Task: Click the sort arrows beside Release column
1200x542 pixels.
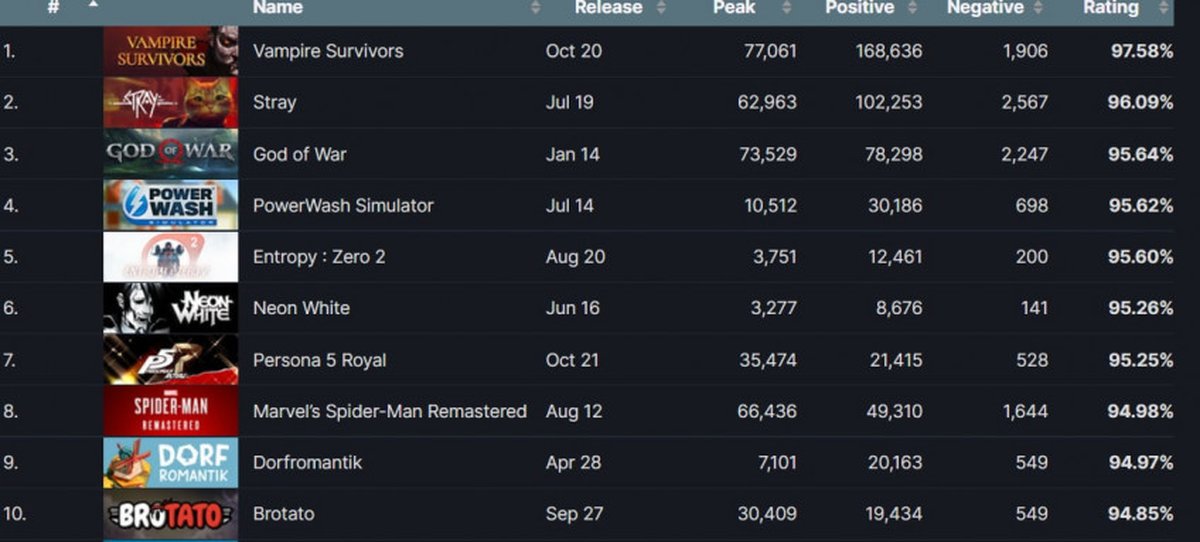Action: pos(661,8)
